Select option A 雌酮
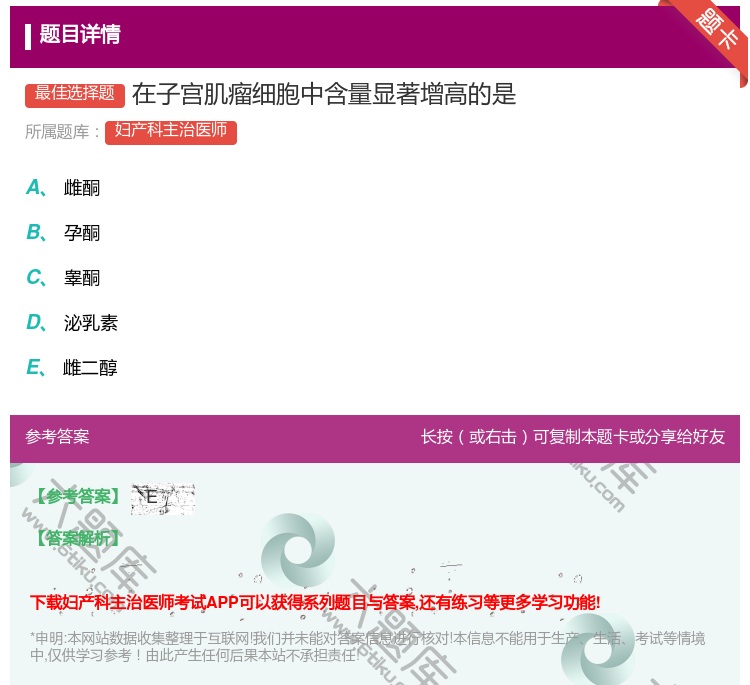The image size is (750, 685). tap(63, 188)
